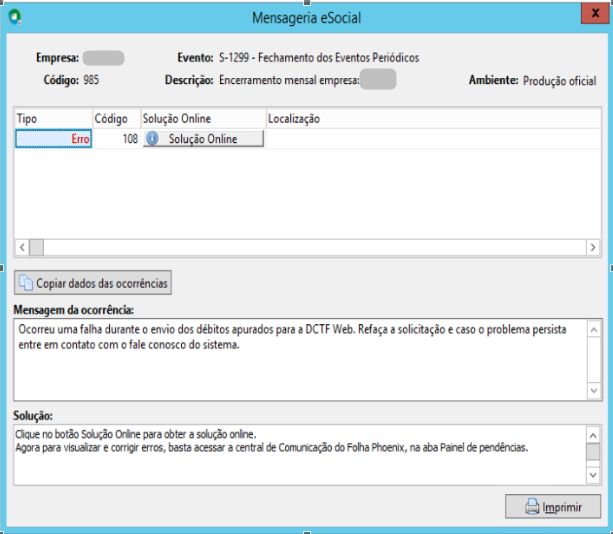Sort by the Tipo column header
The width and height of the screenshot is (613, 534).
[x=54, y=118]
